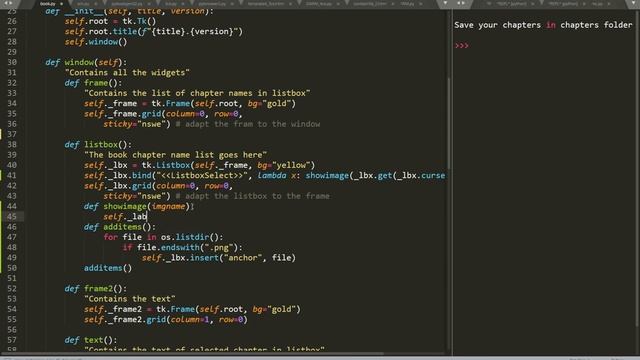Close the book.py tab using its dot
This screenshot has width=640, height=360.
point(61,4)
